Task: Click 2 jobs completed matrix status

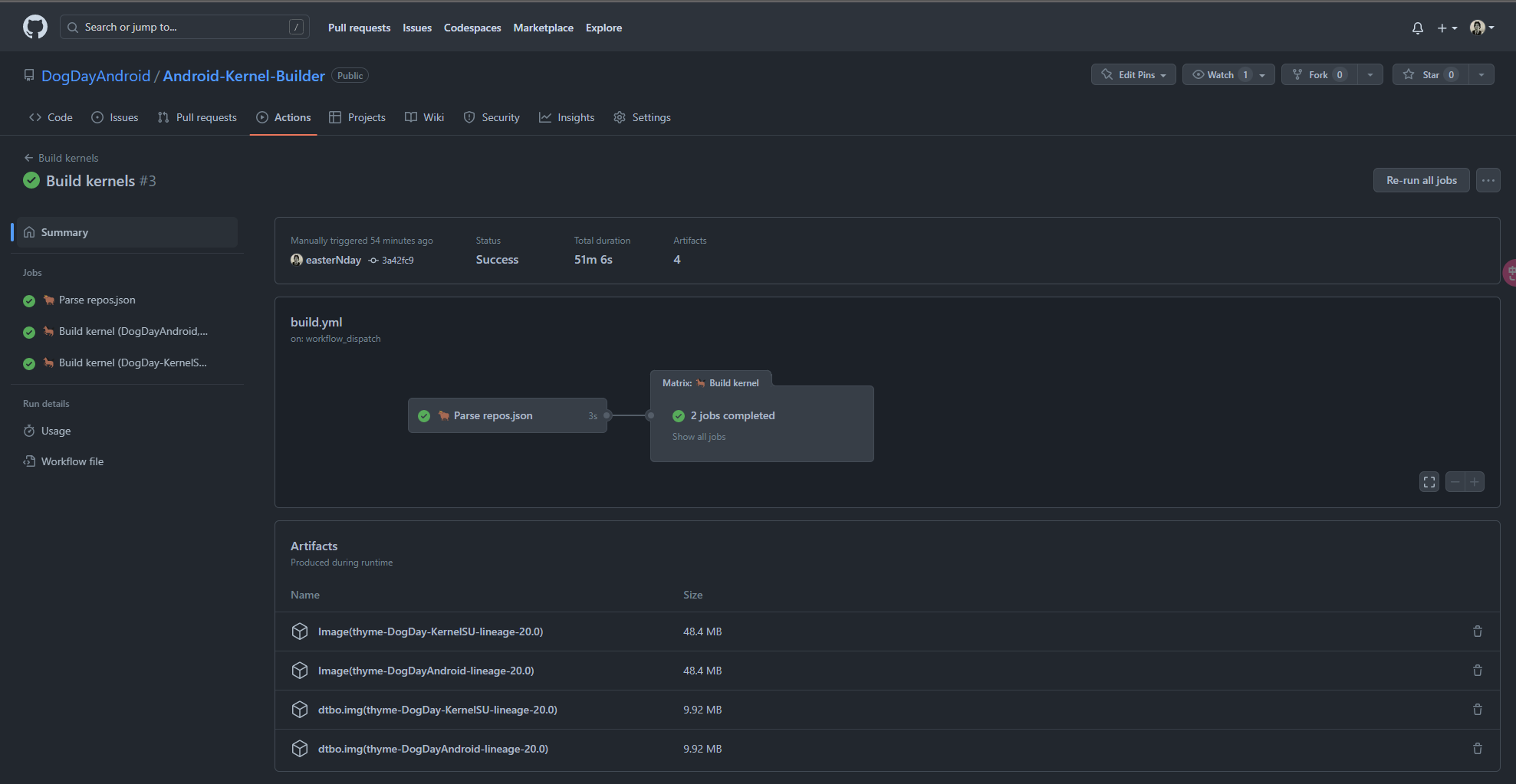Action: point(732,415)
